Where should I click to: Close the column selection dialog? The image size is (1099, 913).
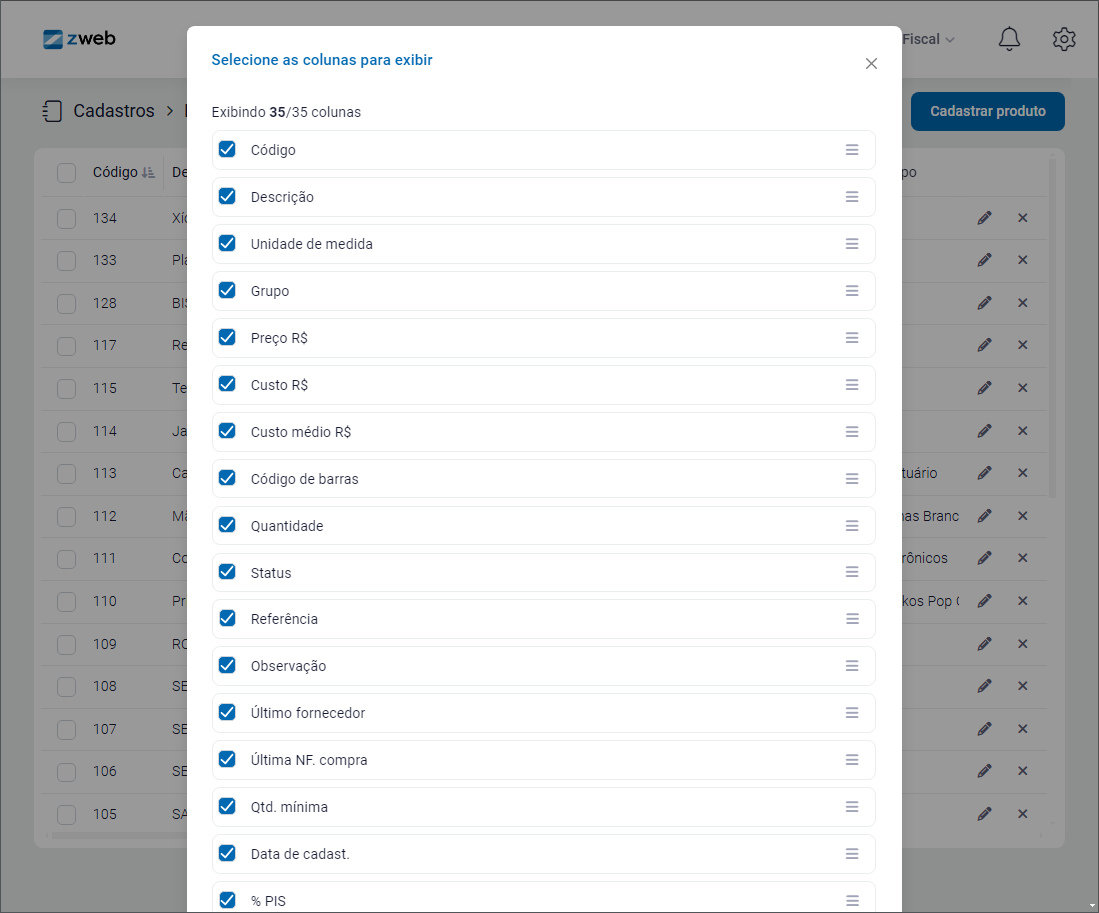[871, 64]
